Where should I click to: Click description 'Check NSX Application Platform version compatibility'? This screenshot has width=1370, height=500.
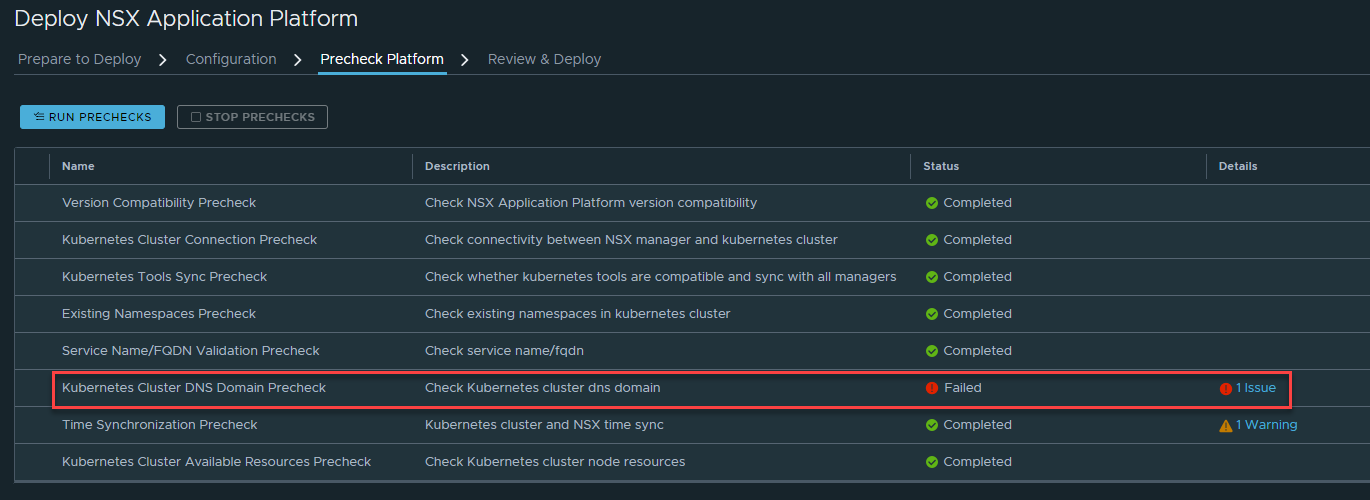[591, 203]
